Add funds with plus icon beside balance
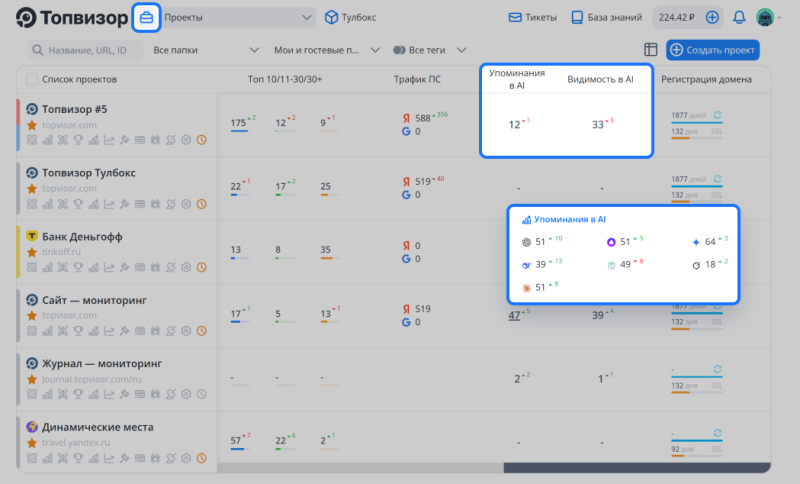800x484 pixels. click(x=712, y=17)
